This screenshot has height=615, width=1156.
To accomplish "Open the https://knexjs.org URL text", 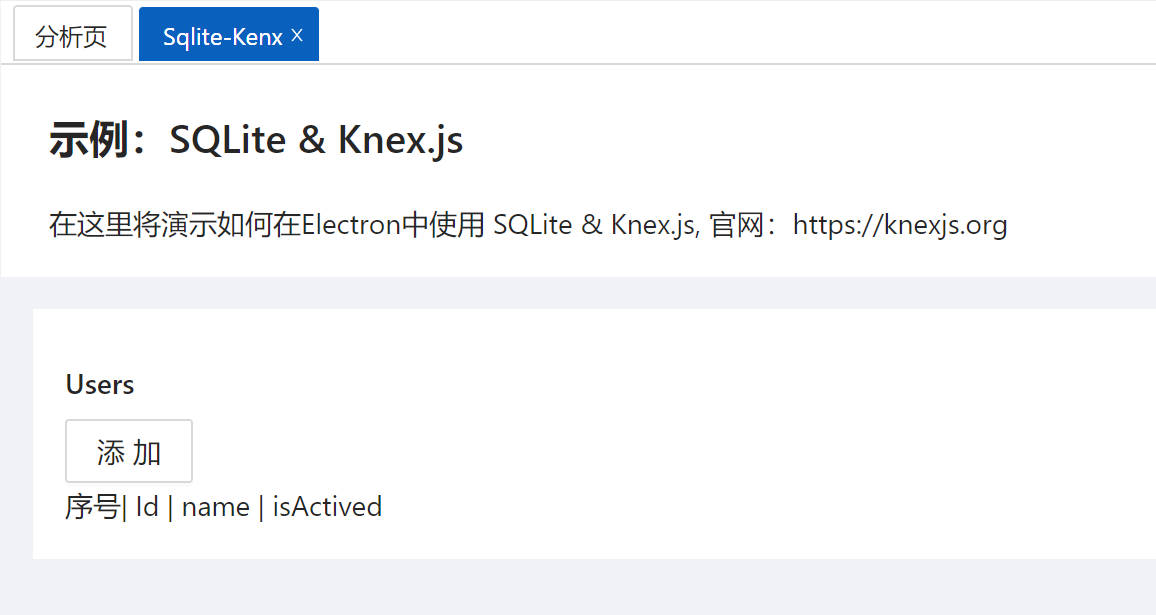I will click(x=900, y=225).
